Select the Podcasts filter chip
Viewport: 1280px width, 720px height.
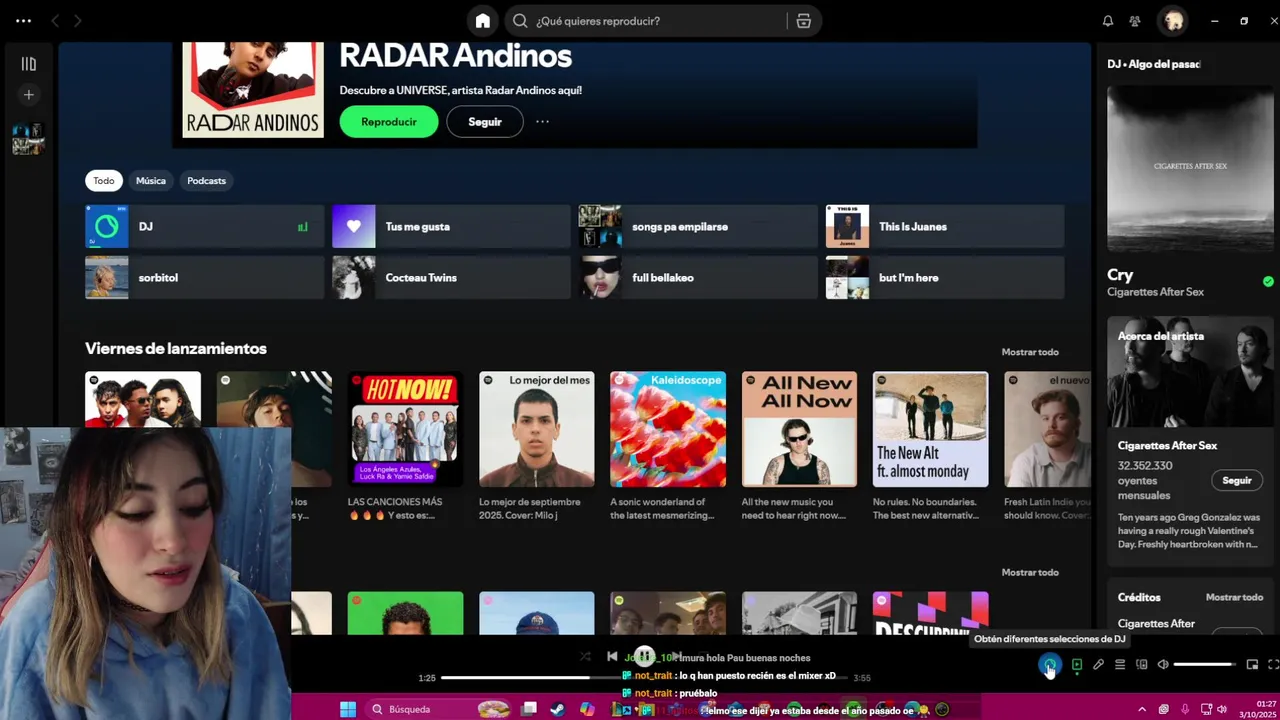[x=207, y=181]
